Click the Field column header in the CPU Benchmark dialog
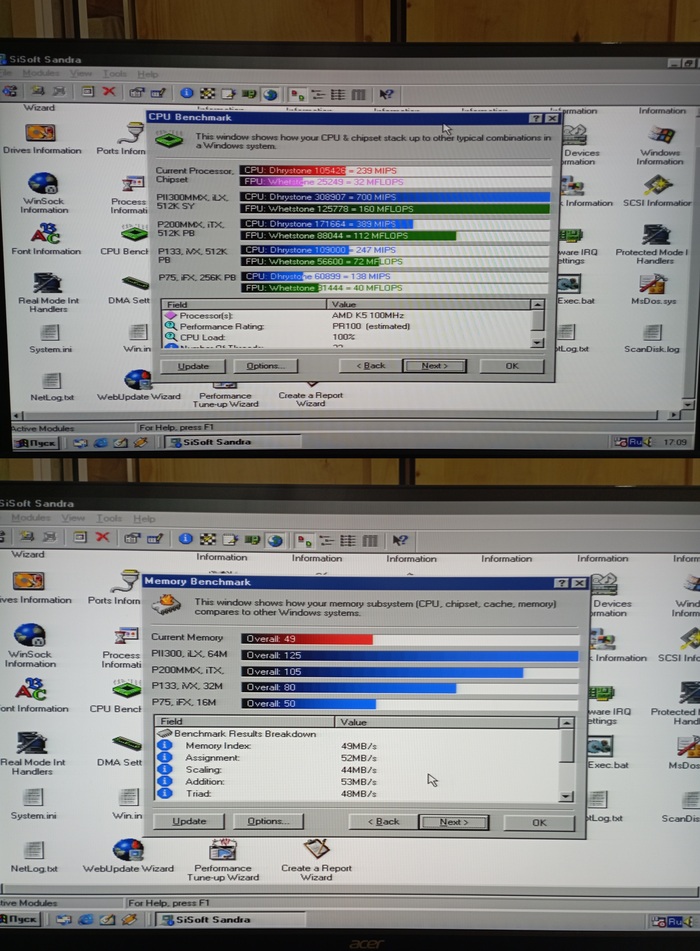700x951 pixels. pyautogui.click(x=244, y=304)
